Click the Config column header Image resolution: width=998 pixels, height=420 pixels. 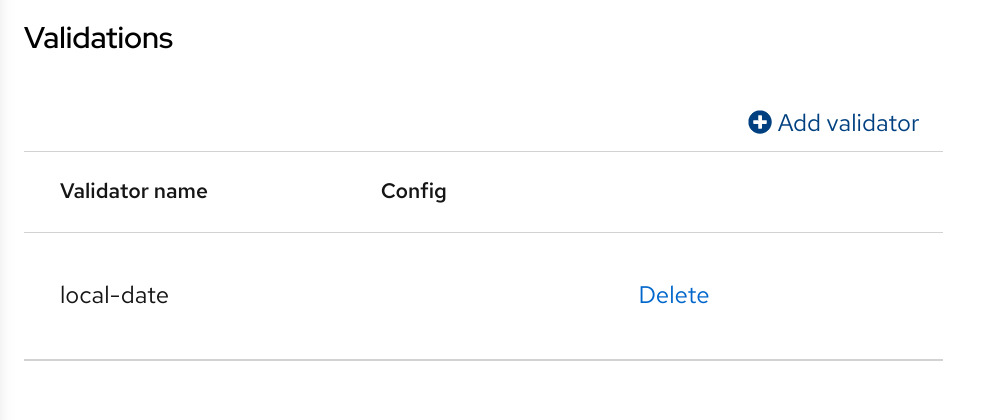pyautogui.click(x=413, y=191)
